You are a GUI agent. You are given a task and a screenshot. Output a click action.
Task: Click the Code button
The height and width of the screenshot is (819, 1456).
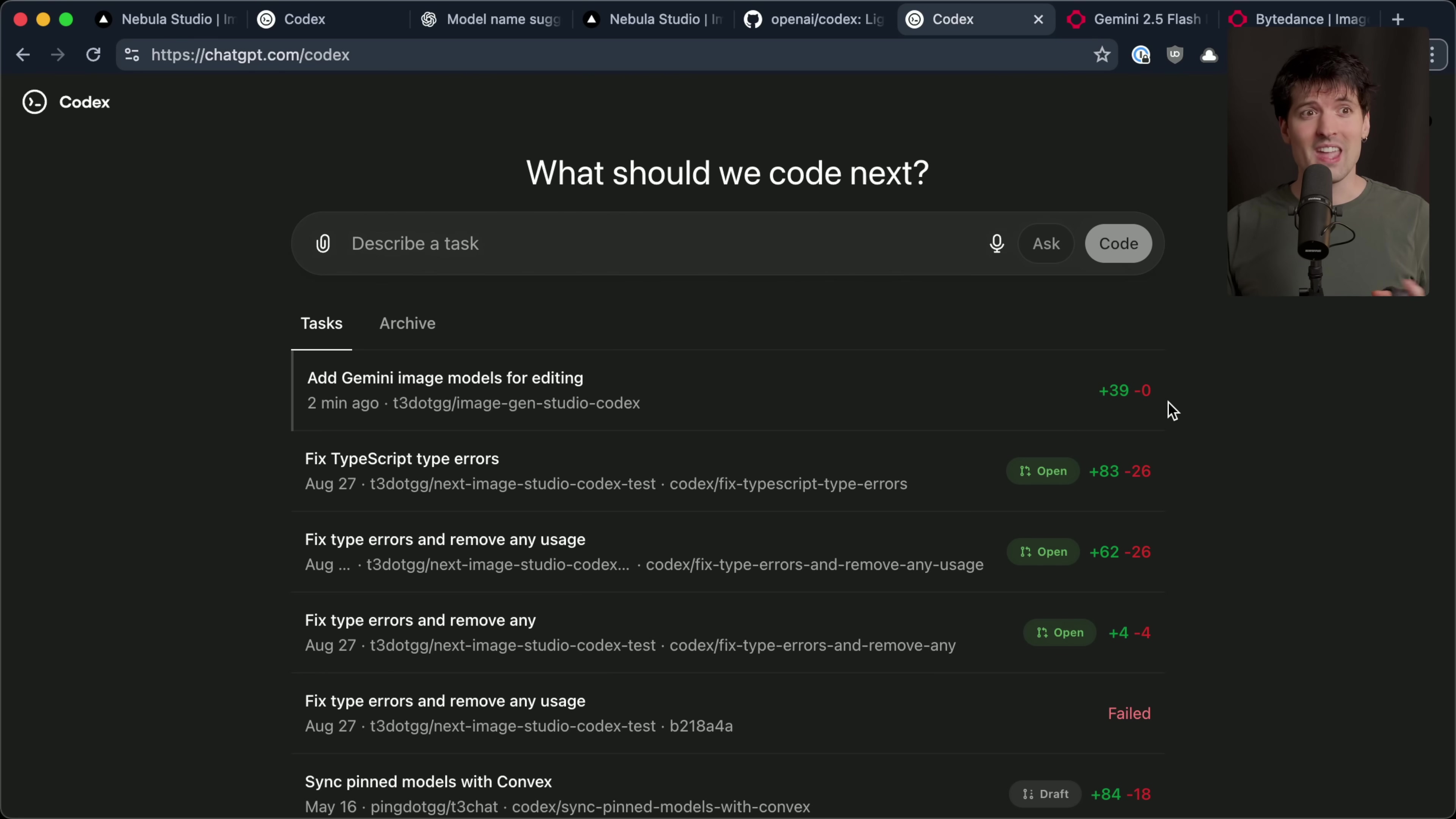pos(1119,243)
